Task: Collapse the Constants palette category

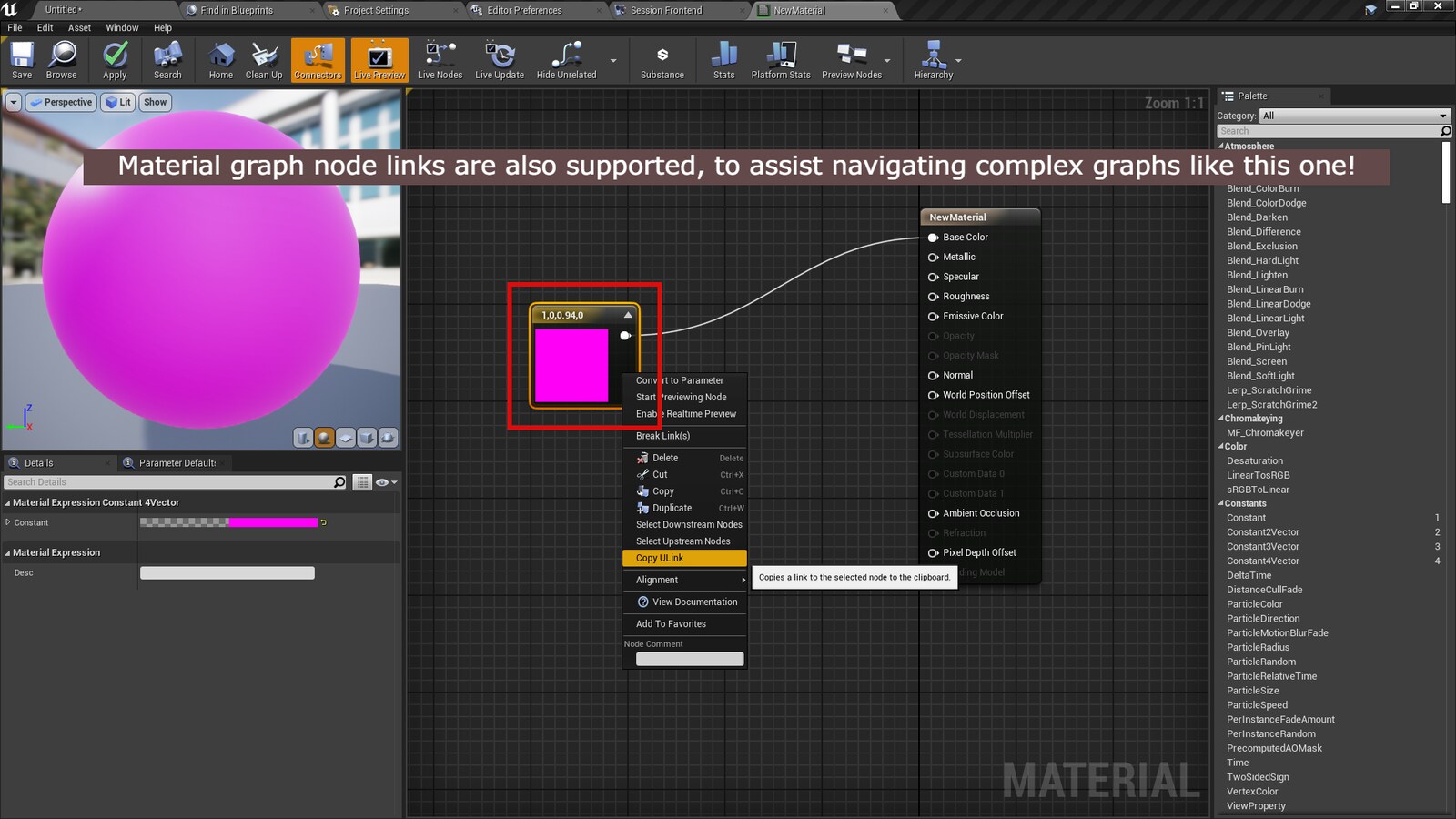Action: 1221,503
